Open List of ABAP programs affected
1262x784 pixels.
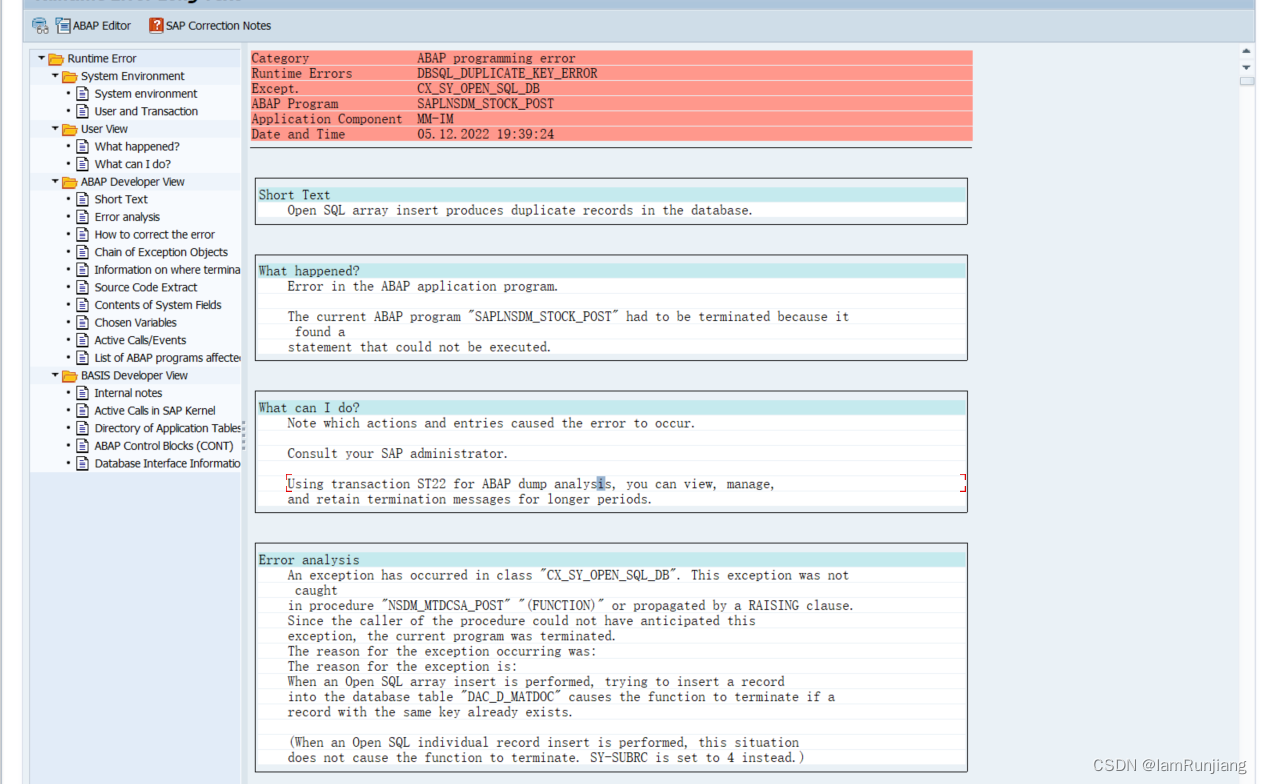coord(167,357)
